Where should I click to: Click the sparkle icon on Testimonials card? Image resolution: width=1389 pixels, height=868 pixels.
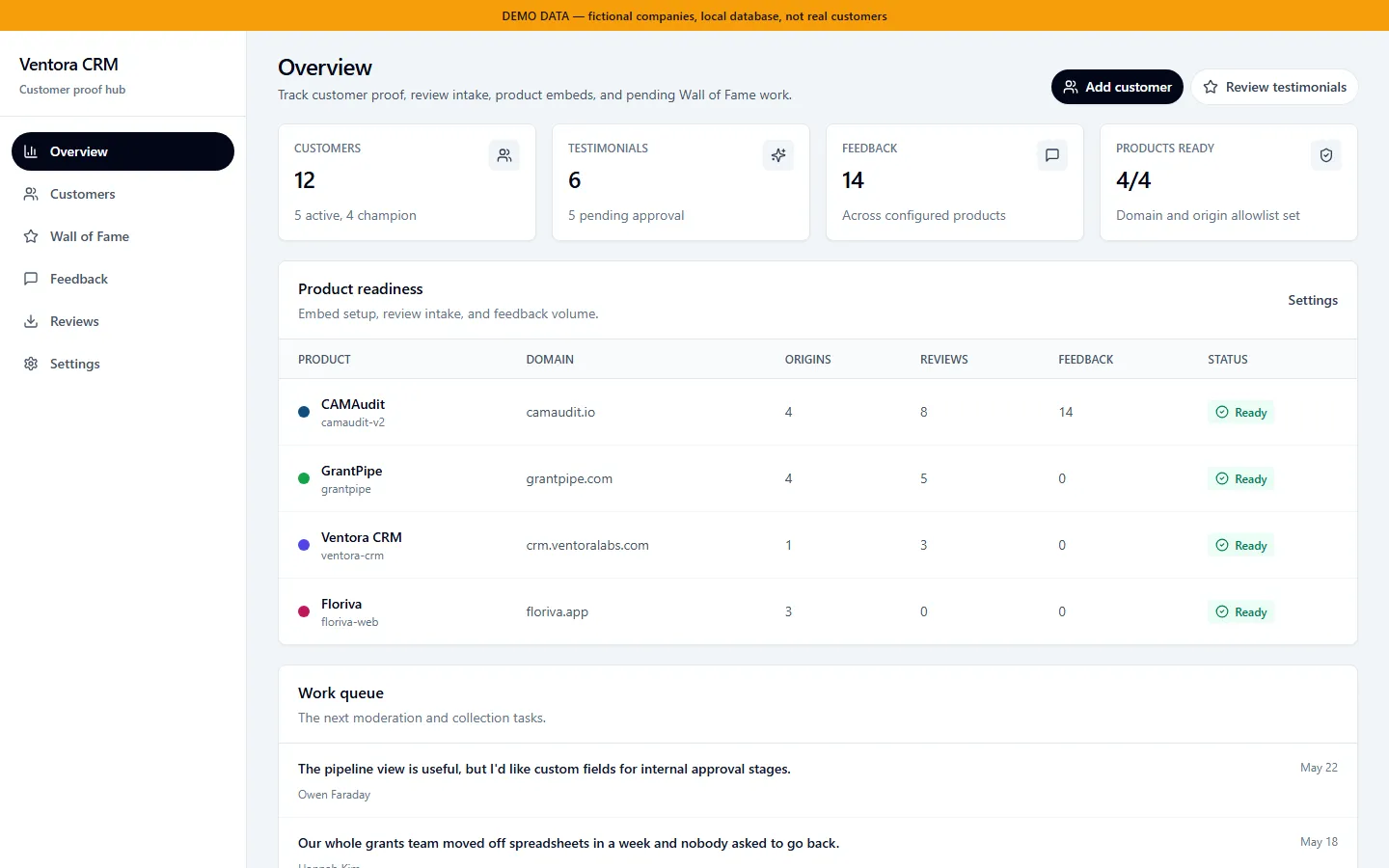778,155
